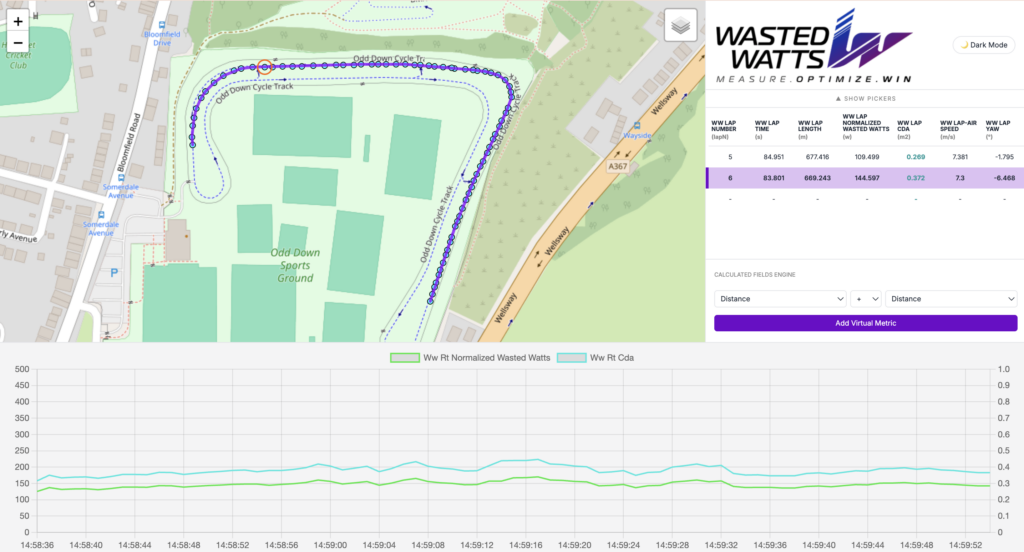This screenshot has height=552, width=1024.
Task: Click yaw value -6.468
Action: (1004, 178)
